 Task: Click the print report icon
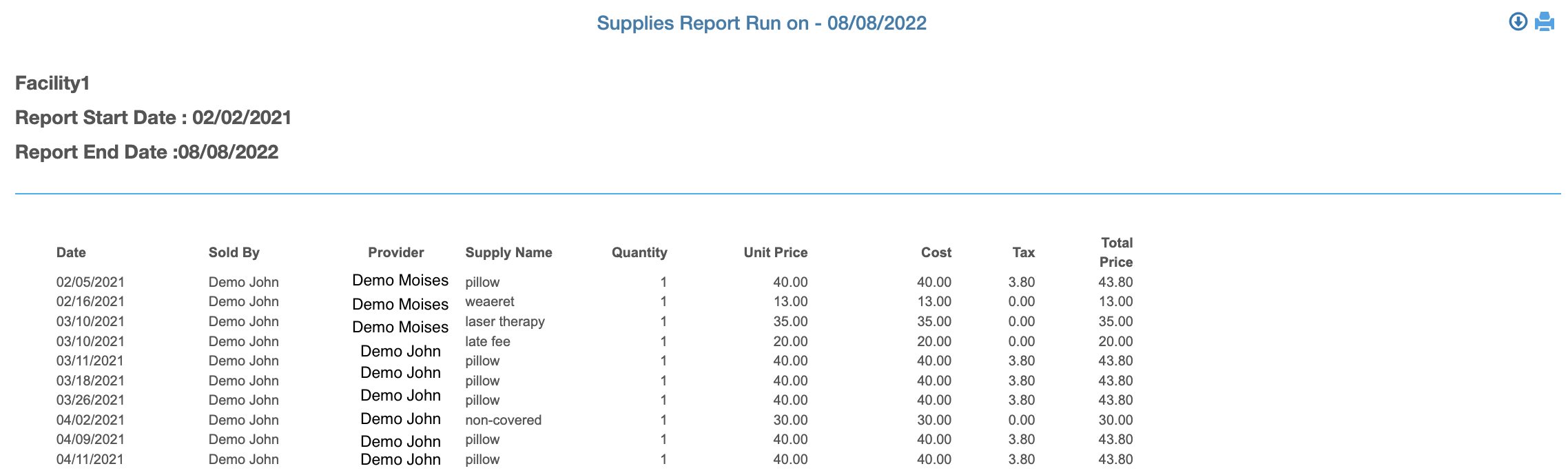tap(1545, 22)
